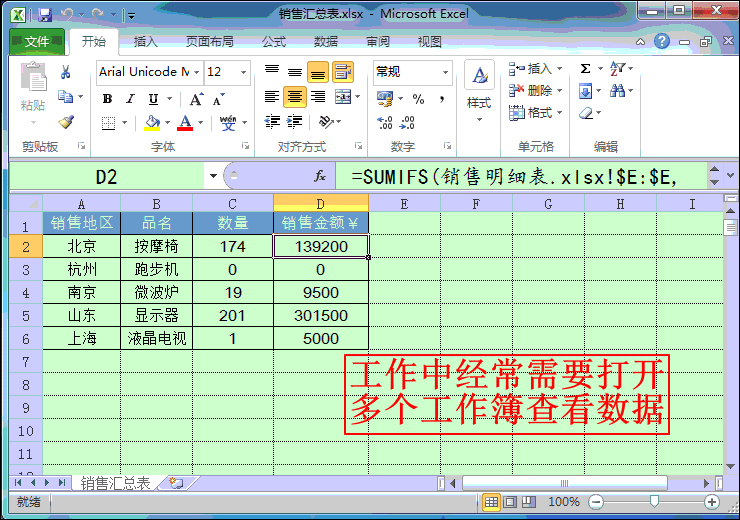Click the wén phonetic guide icon

pyautogui.click(x=228, y=123)
